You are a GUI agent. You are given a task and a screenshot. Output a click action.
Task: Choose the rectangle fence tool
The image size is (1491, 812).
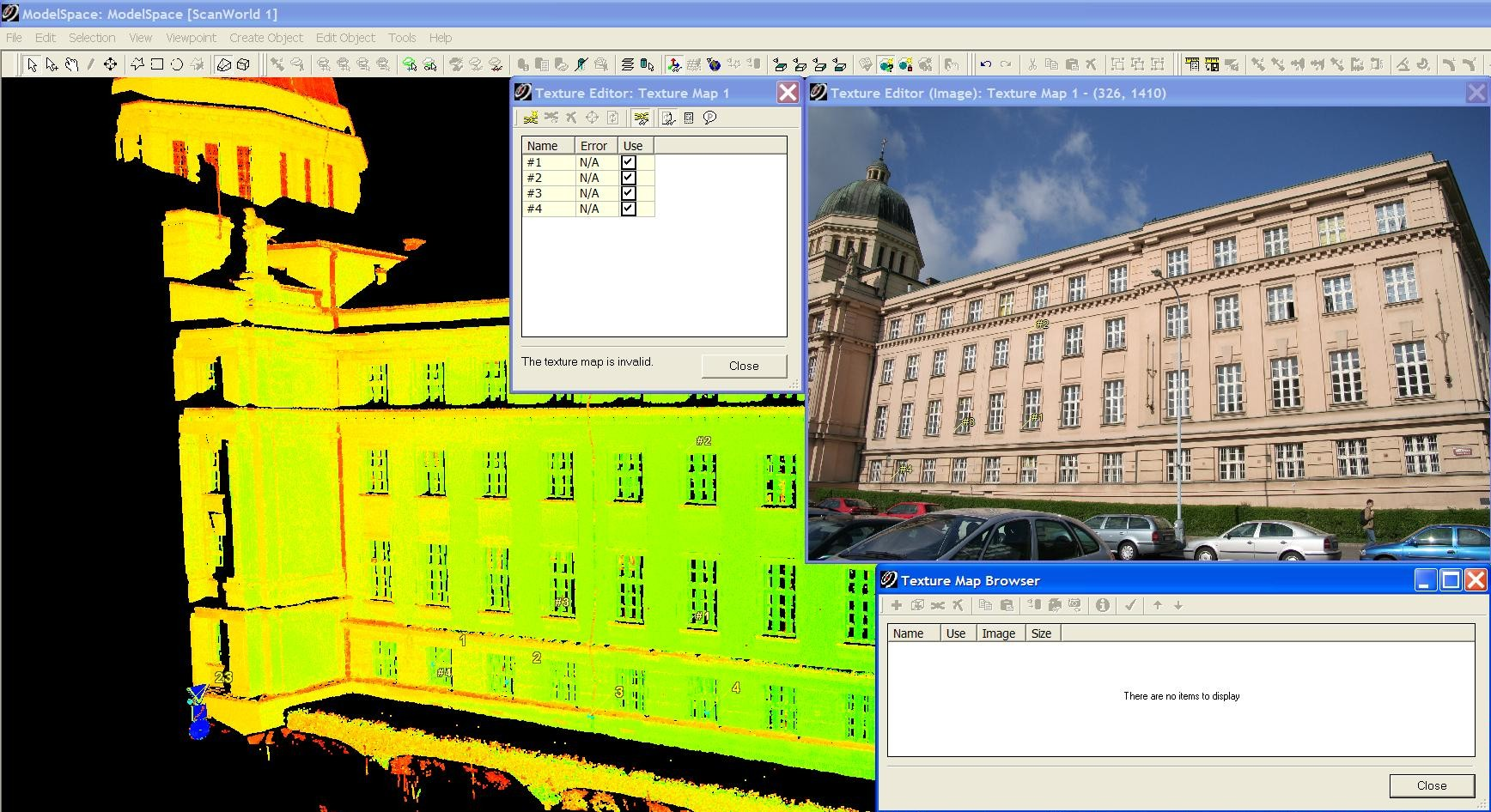point(157,64)
